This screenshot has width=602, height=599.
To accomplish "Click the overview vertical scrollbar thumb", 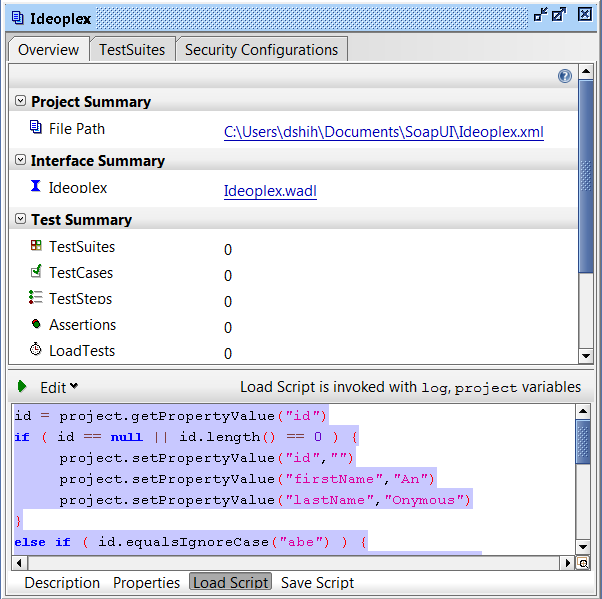I will [x=586, y=176].
